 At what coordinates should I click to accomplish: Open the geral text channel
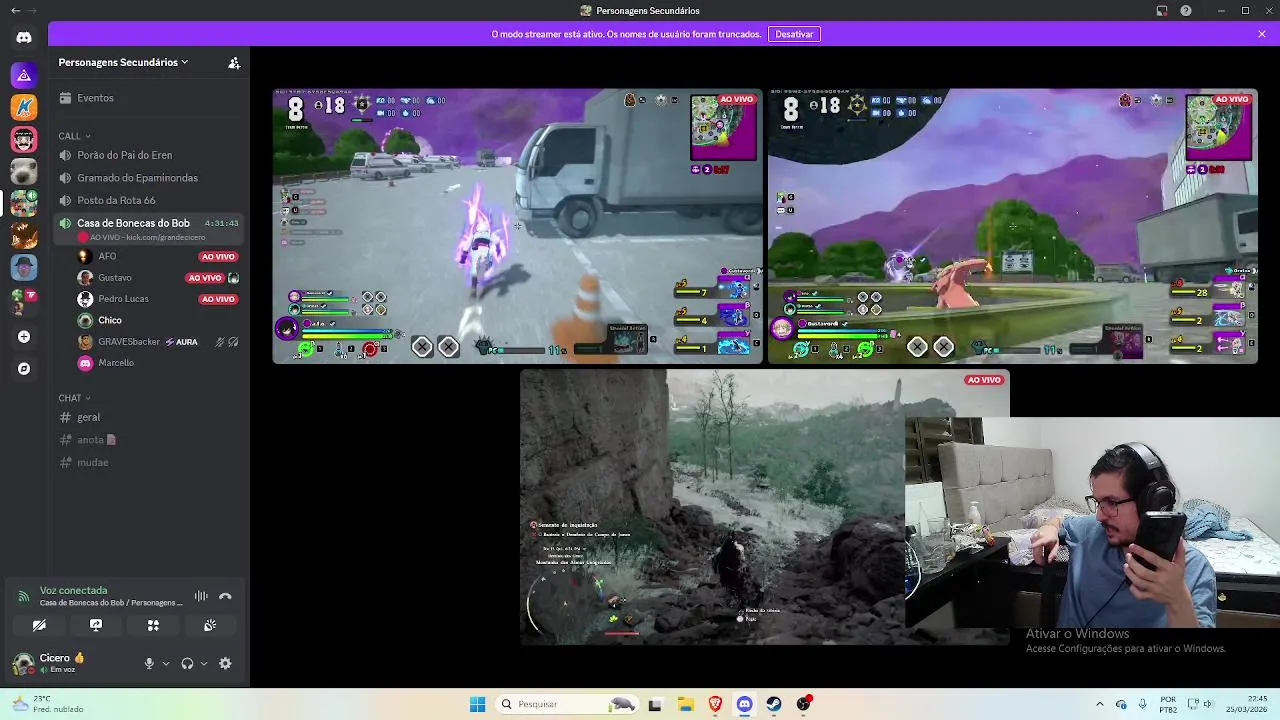150,417
